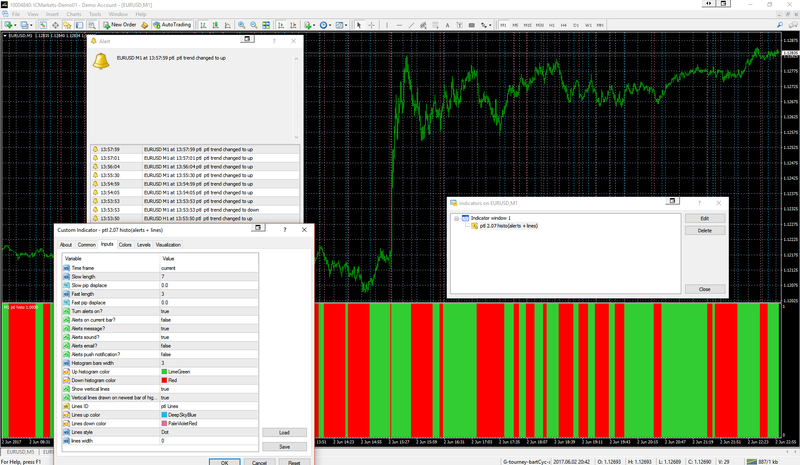Open the Lines style Dot value dropdown

click(x=166, y=432)
